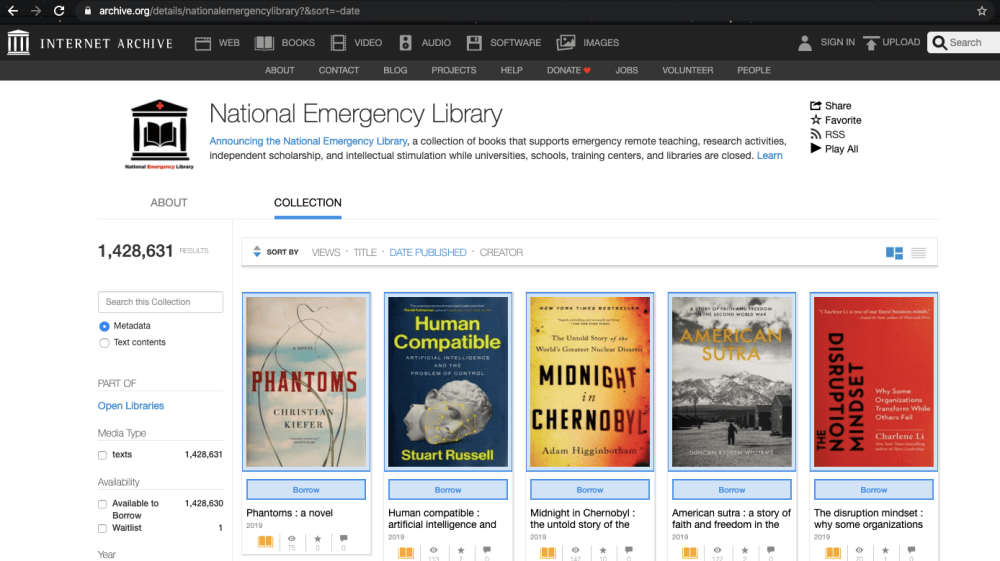Open the VOLUNTEER menu item
This screenshot has width=1000, height=561.
point(688,70)
